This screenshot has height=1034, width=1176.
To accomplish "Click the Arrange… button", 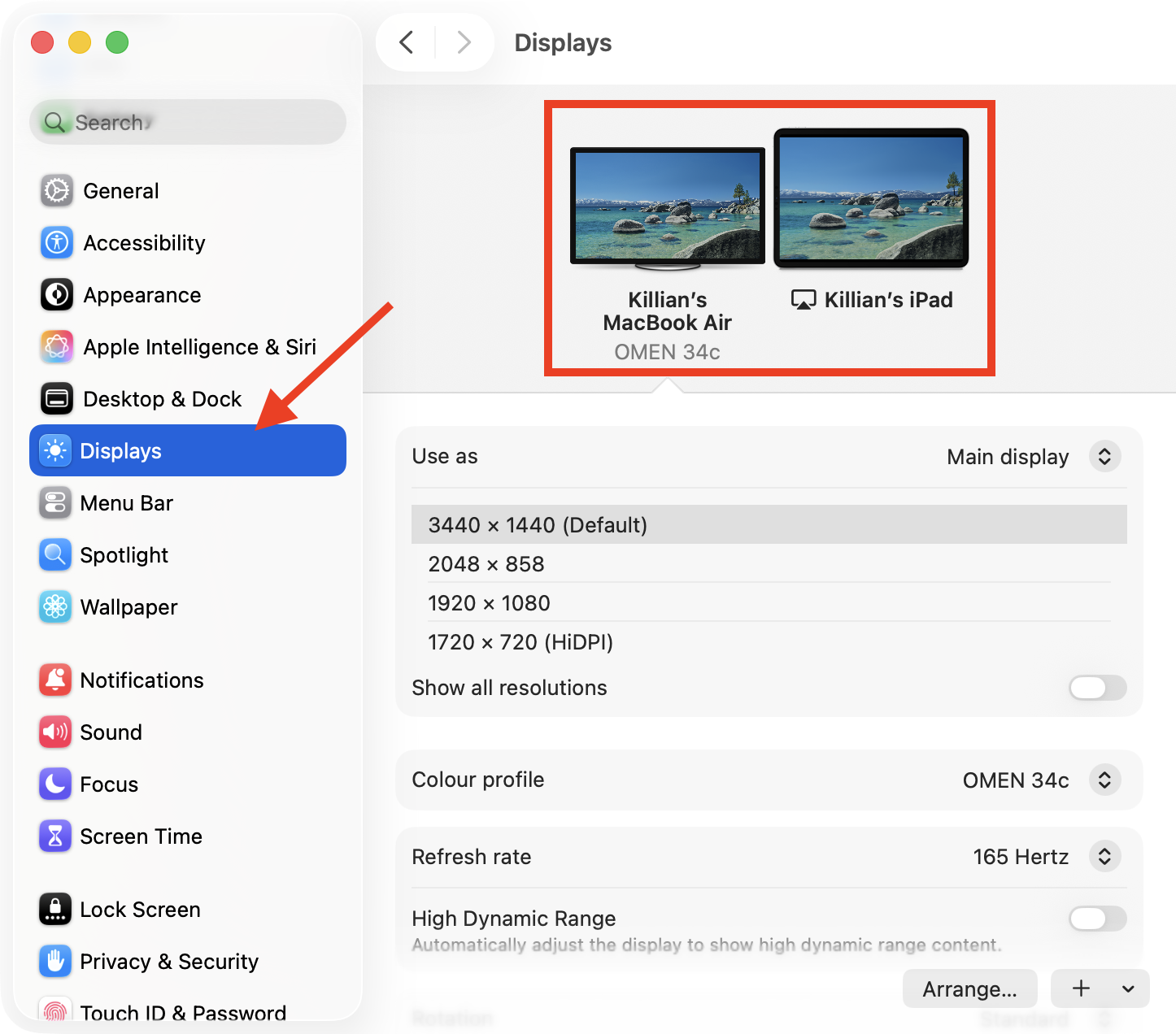I will 969,988.
